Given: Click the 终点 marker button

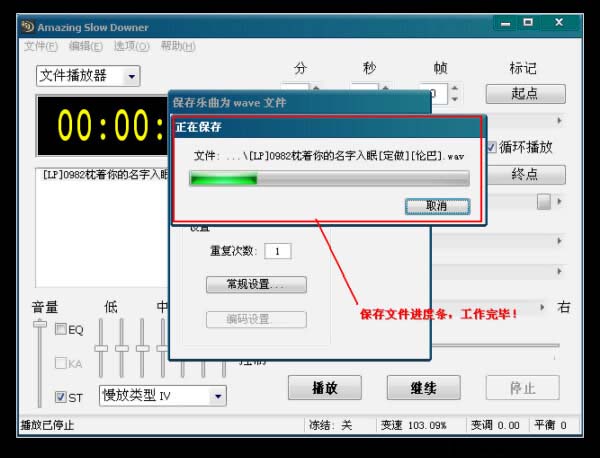Looking at the screenshot, I should coord(525,175).
